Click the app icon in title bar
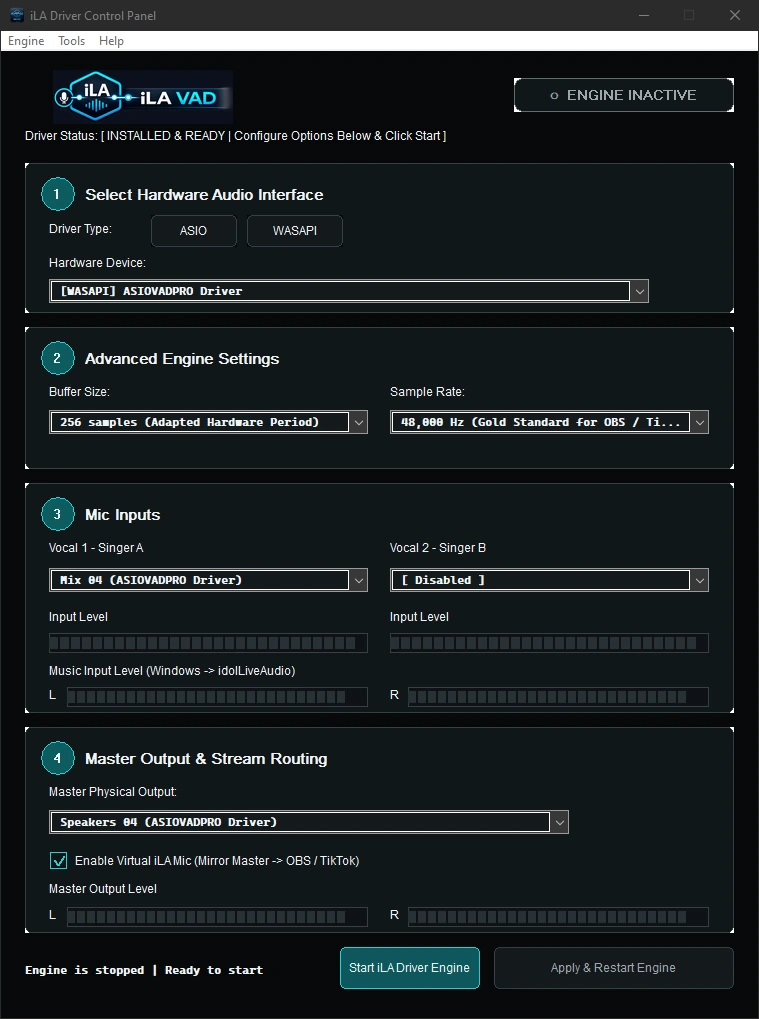 pos(17,15)
